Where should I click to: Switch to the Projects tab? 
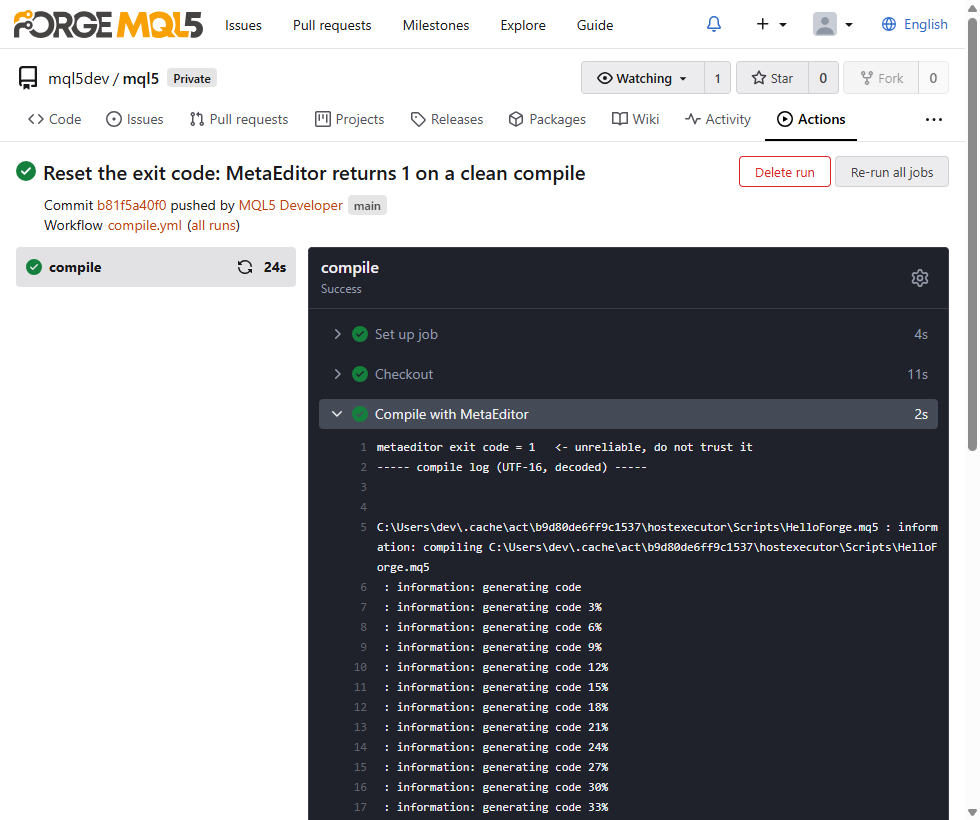point(349,119)
